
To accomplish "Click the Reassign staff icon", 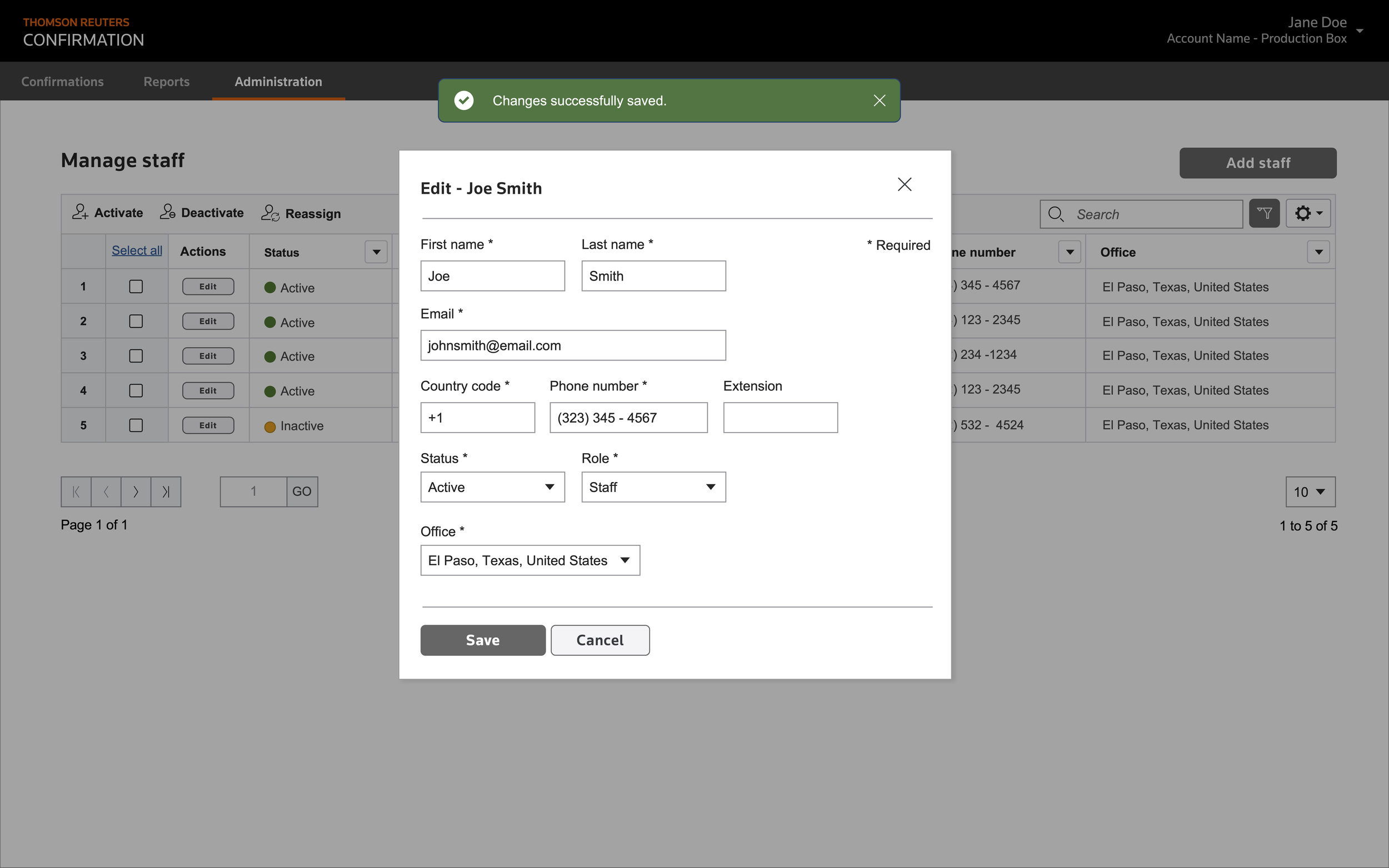I will 270,214.
